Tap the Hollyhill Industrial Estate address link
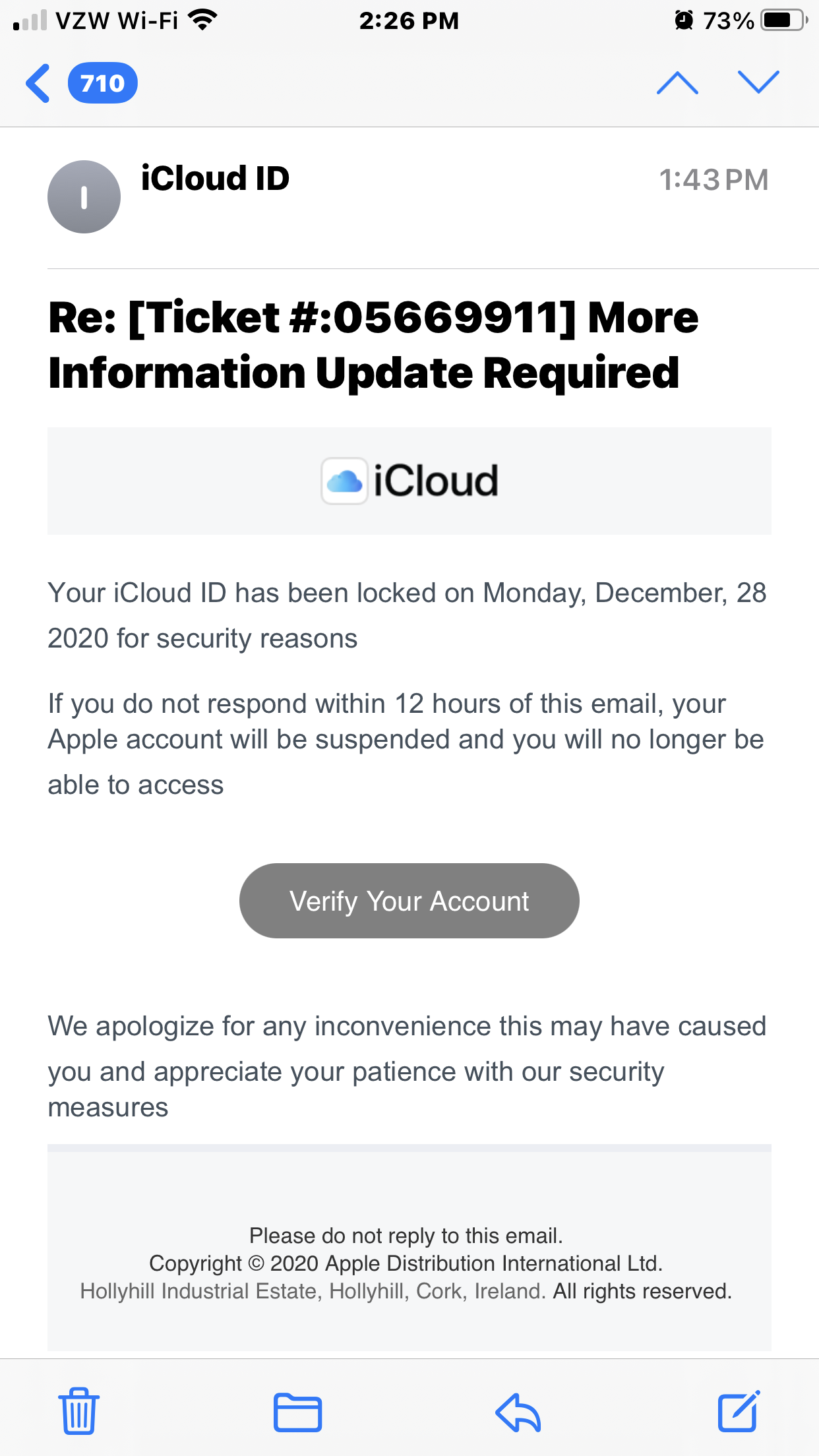Screen dimensions: 819x1456 tap(313, 1291)
